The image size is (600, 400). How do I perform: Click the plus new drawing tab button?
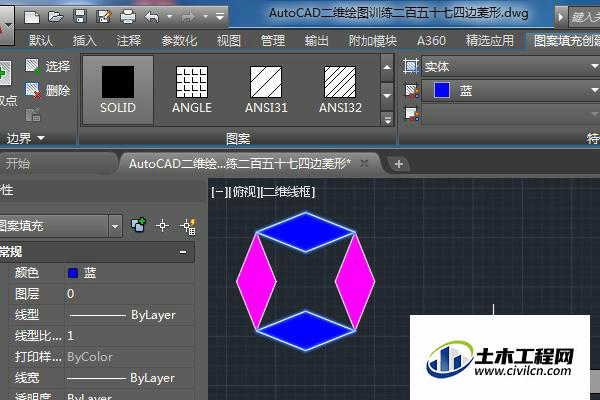tap(398, 164)
